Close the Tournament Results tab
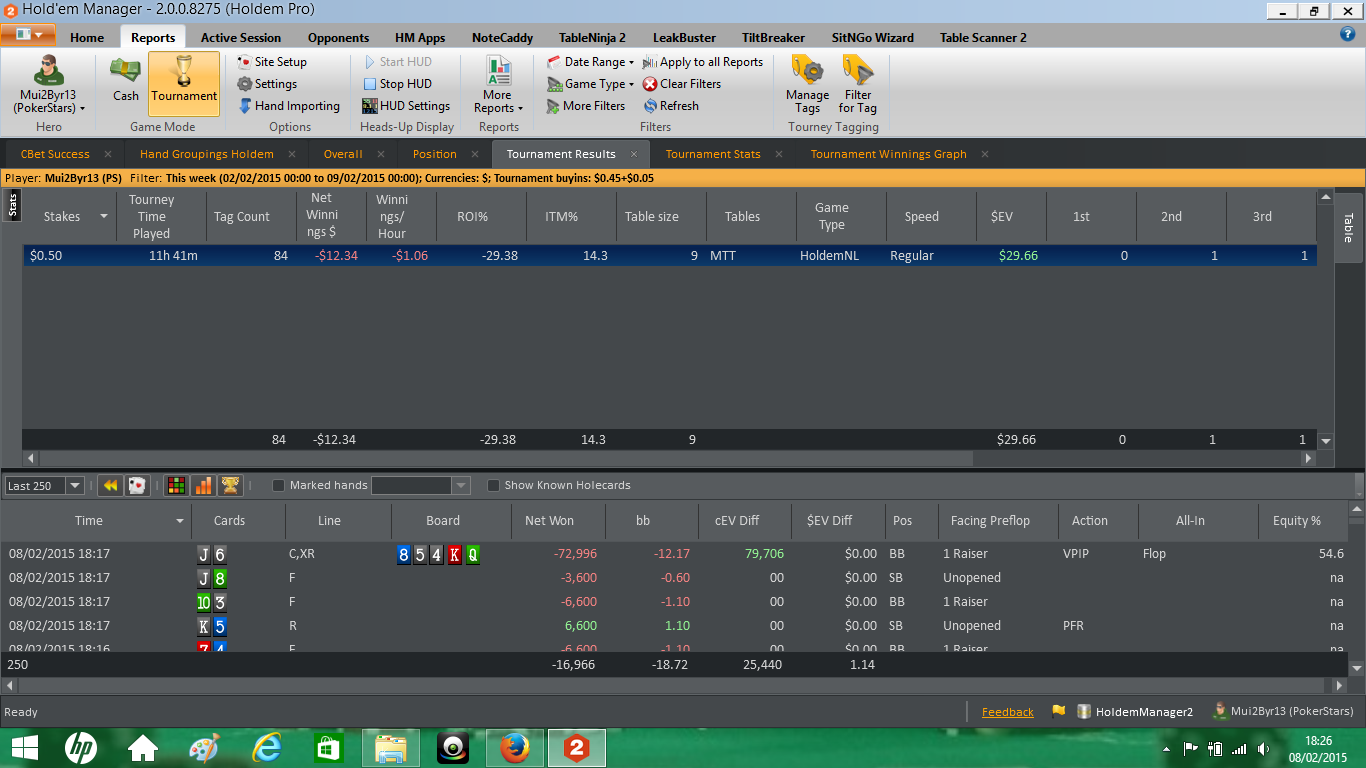Screen dimensions: 1366x768 [632, 154]
